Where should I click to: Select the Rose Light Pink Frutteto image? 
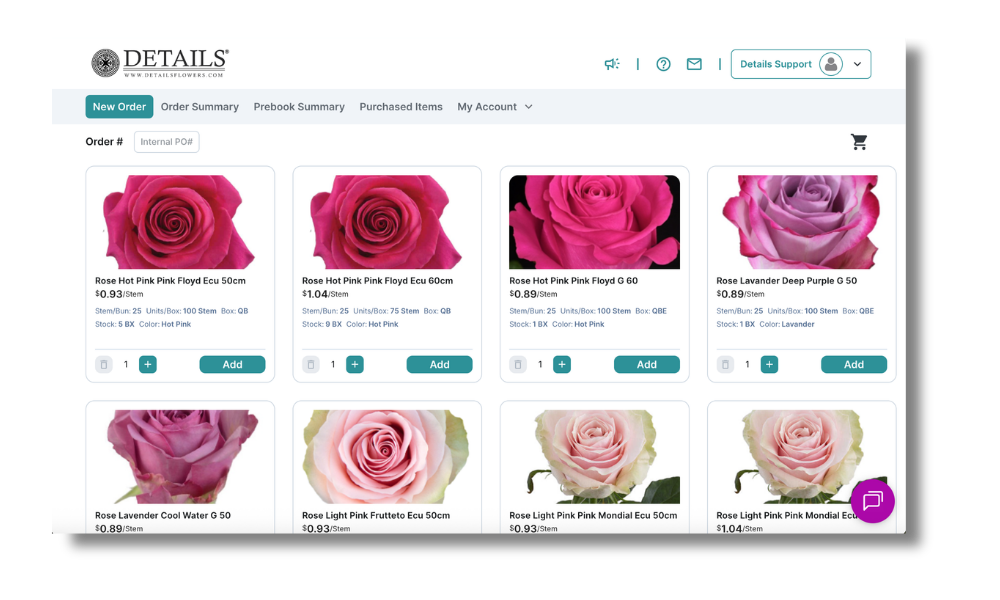(387, 456)
